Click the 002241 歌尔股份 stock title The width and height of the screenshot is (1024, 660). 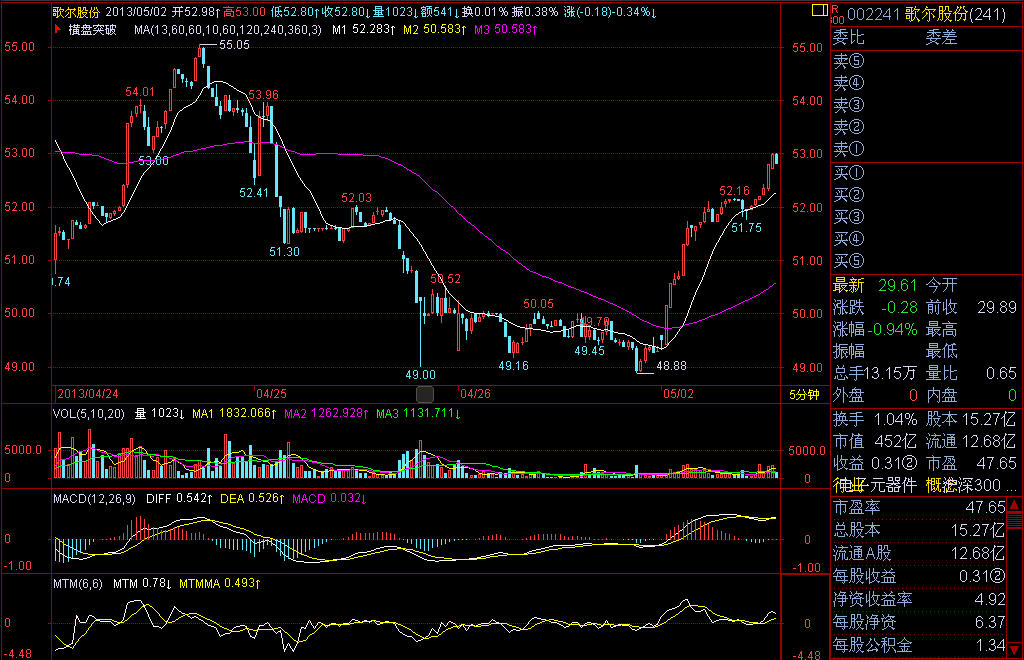coord(926,13)
